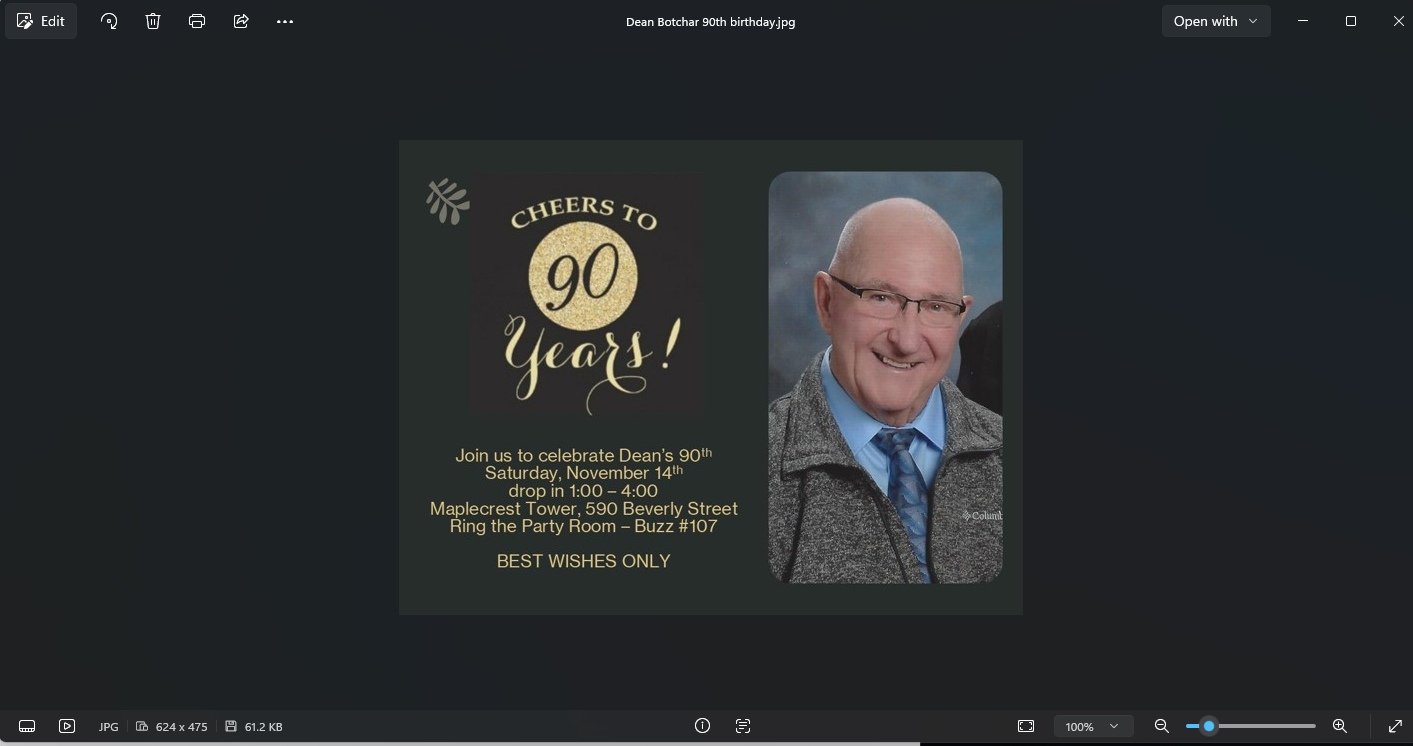Click the birthday invitation image

coord(711,377)
